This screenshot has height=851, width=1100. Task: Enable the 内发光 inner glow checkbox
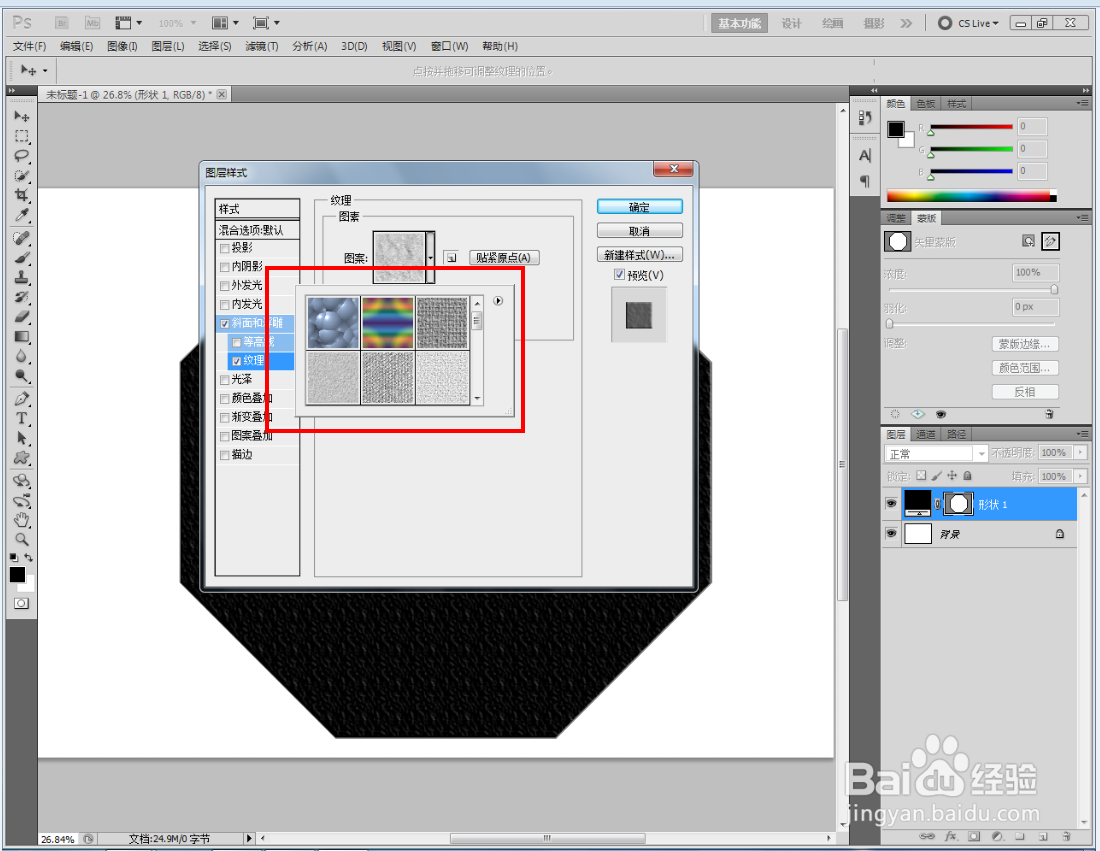224,304
